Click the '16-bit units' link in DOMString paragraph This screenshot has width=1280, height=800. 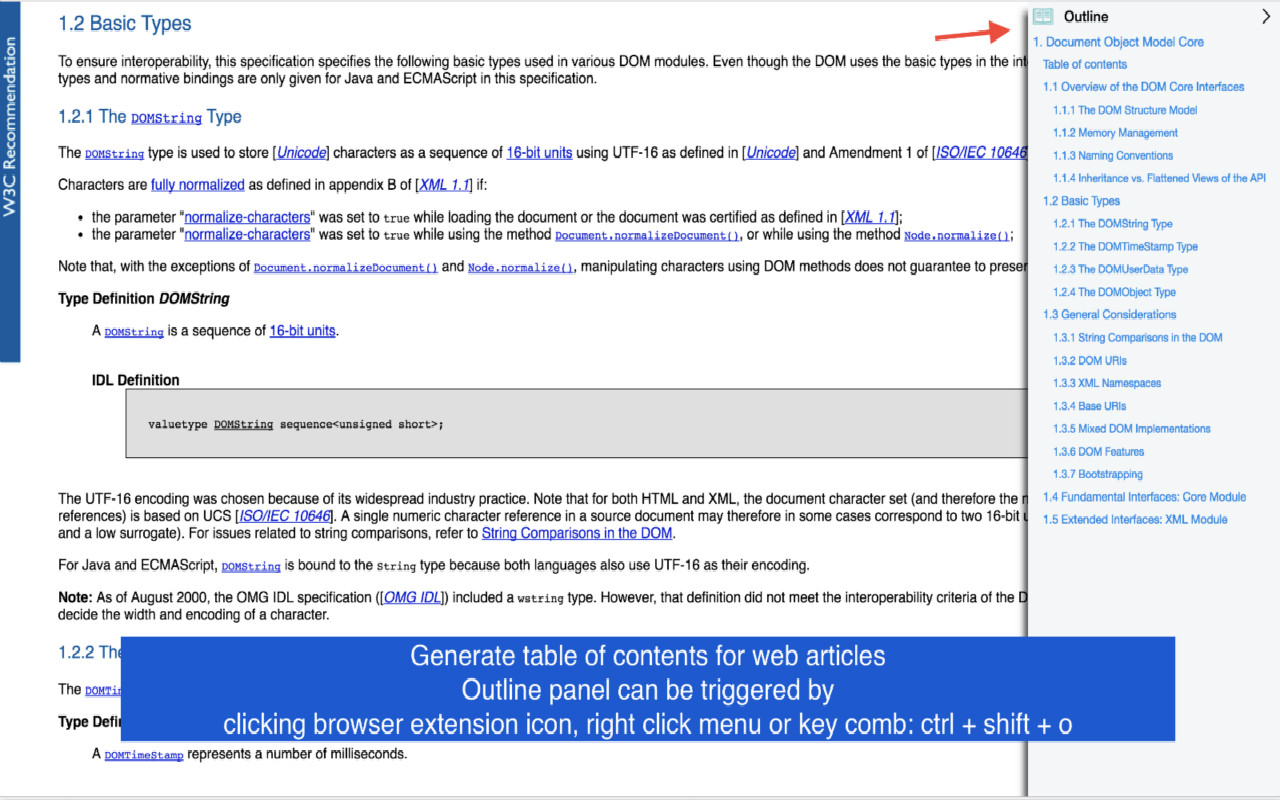pos(539,153)
